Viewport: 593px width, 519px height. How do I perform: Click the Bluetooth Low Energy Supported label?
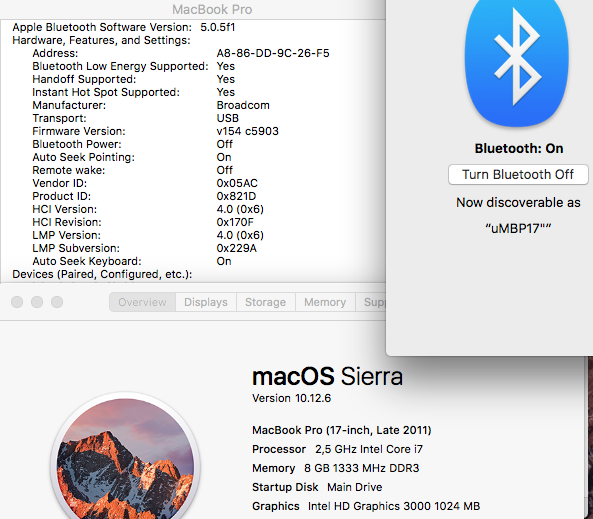120,66
